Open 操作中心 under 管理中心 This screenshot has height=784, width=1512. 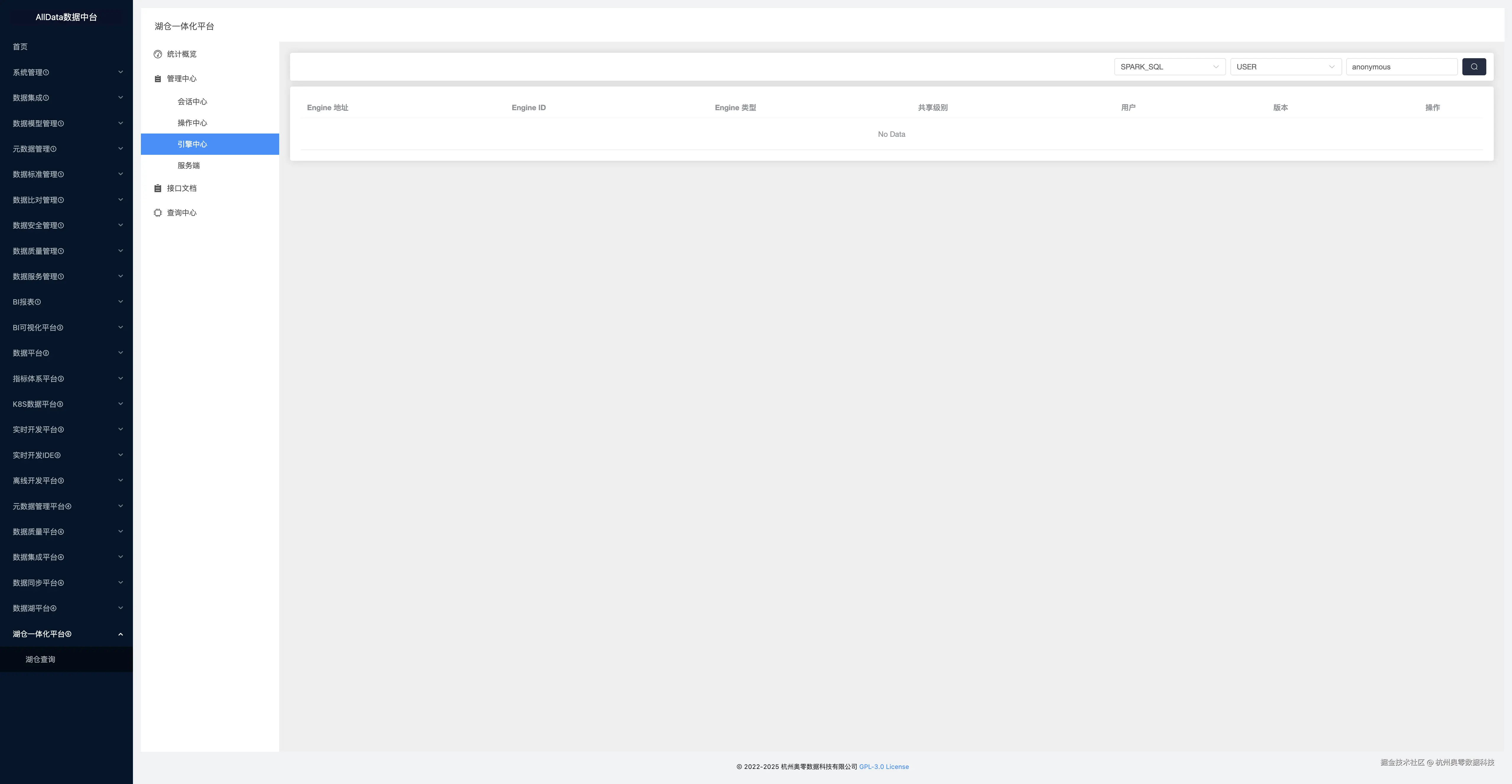click(x=209, y=123)
